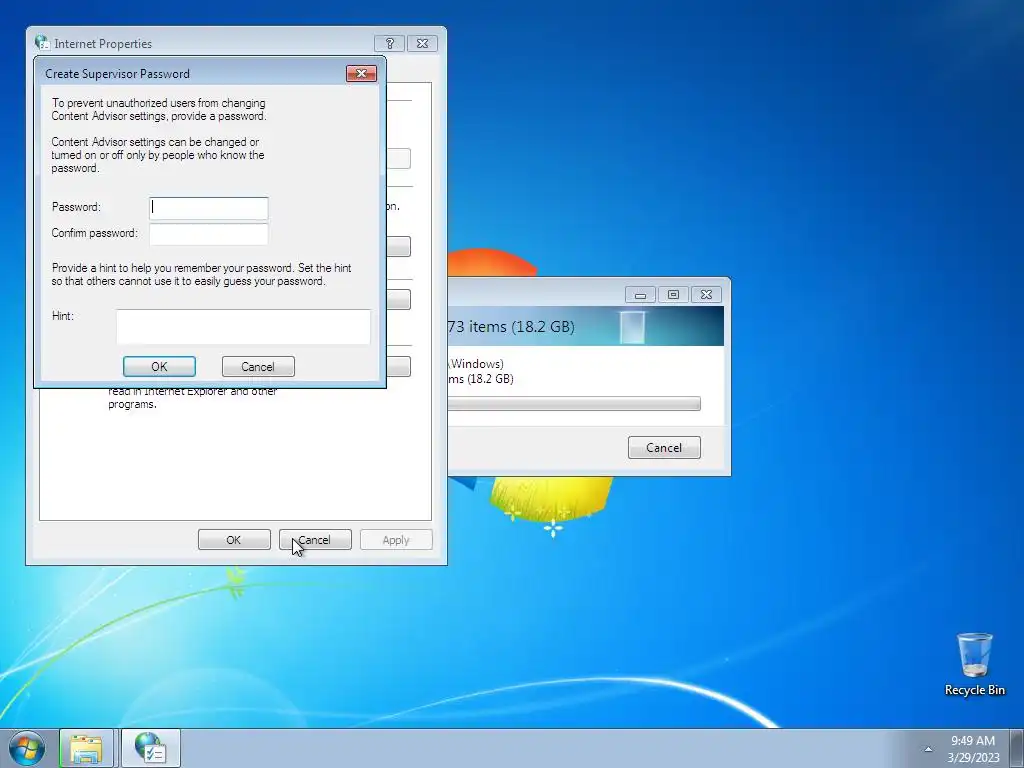
Task: Close Create Supervisor Password with red X
Action: point(361,73)
